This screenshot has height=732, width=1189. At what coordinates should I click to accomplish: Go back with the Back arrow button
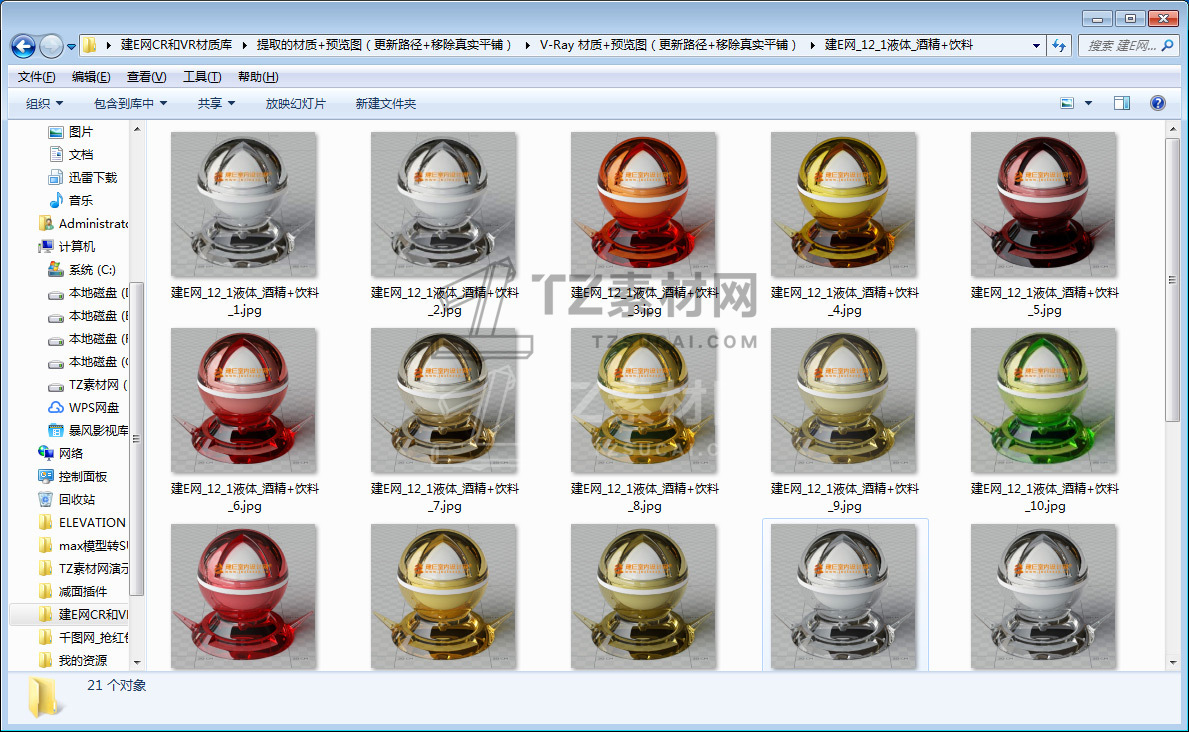point(24,46)
